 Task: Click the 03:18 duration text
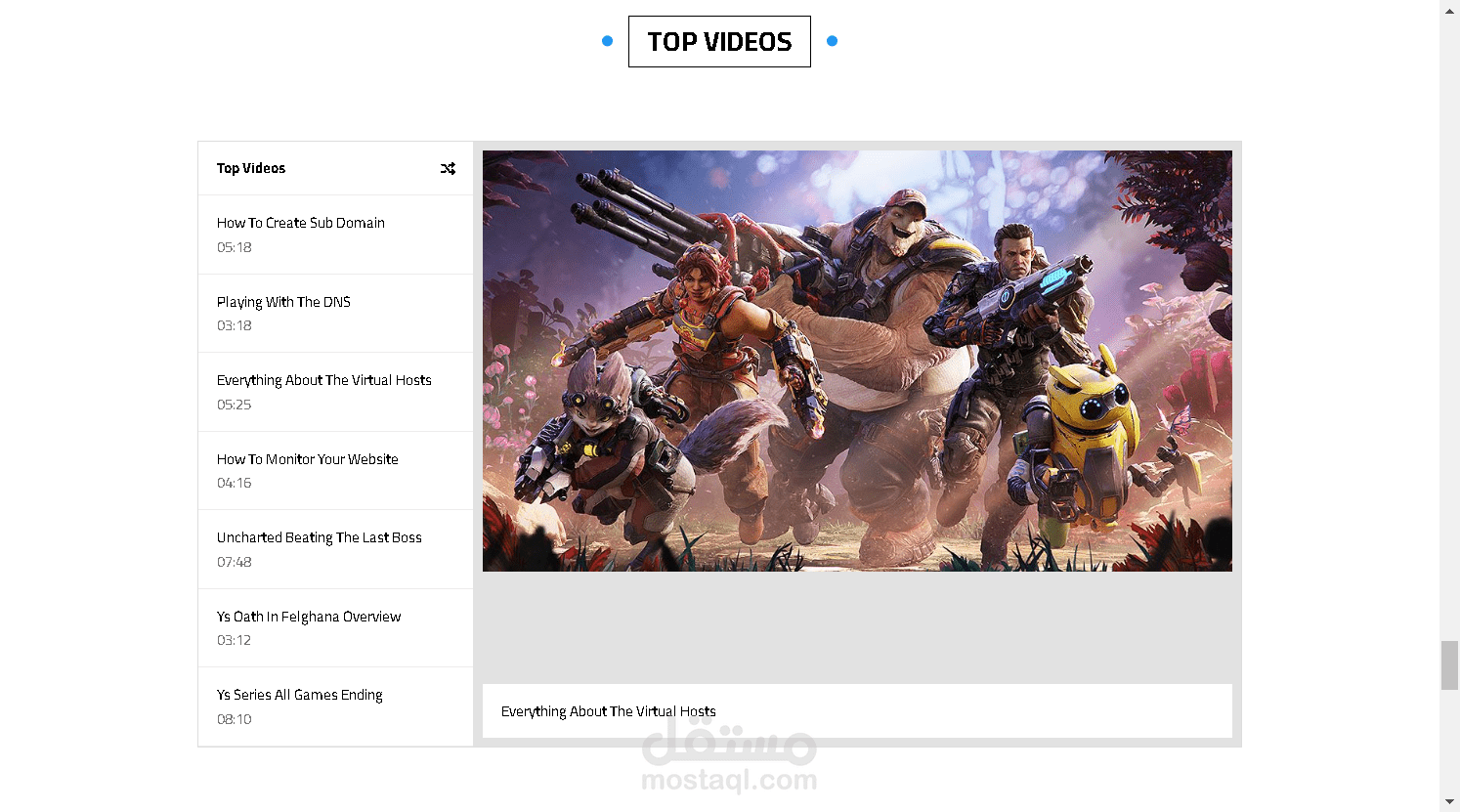tap(235, 325)
